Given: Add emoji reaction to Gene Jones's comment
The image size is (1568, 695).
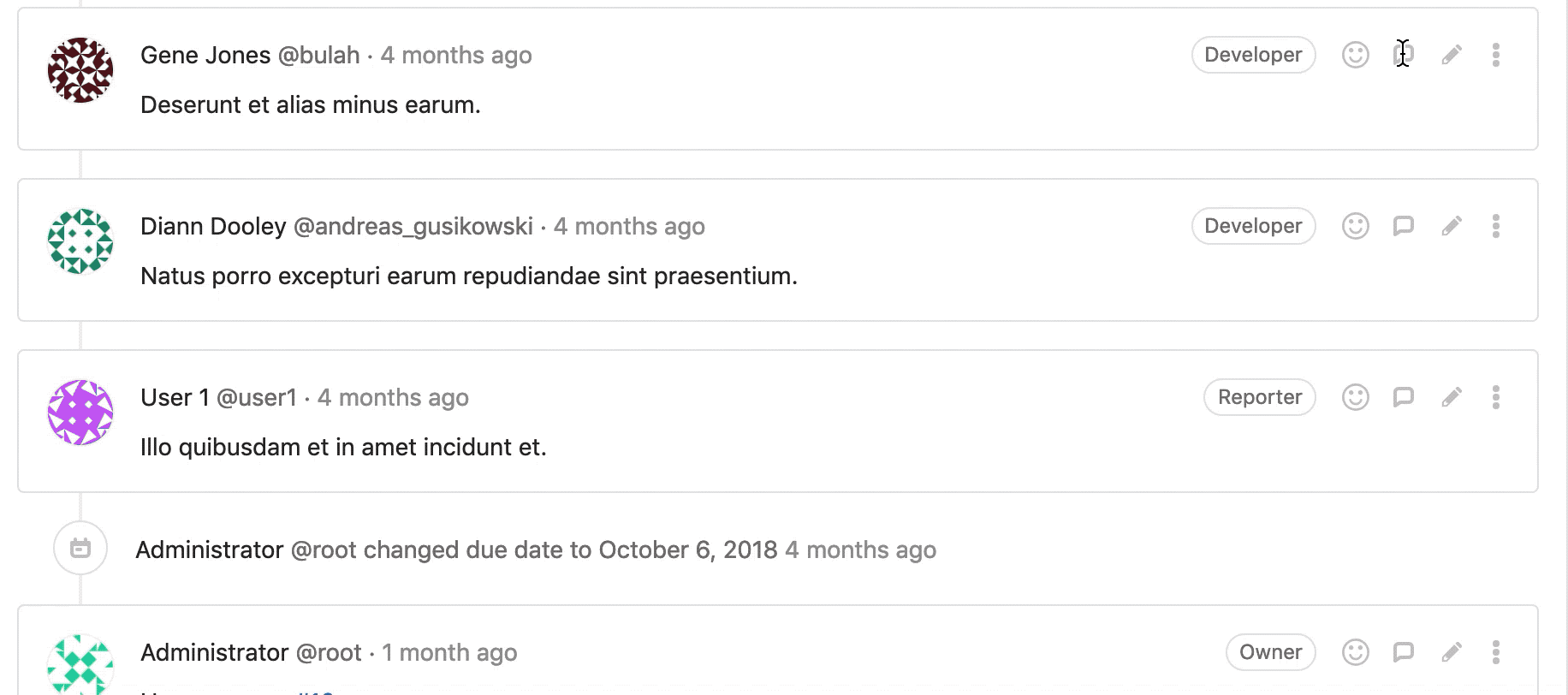Looking at the screenshot, I should [1355, 54].
